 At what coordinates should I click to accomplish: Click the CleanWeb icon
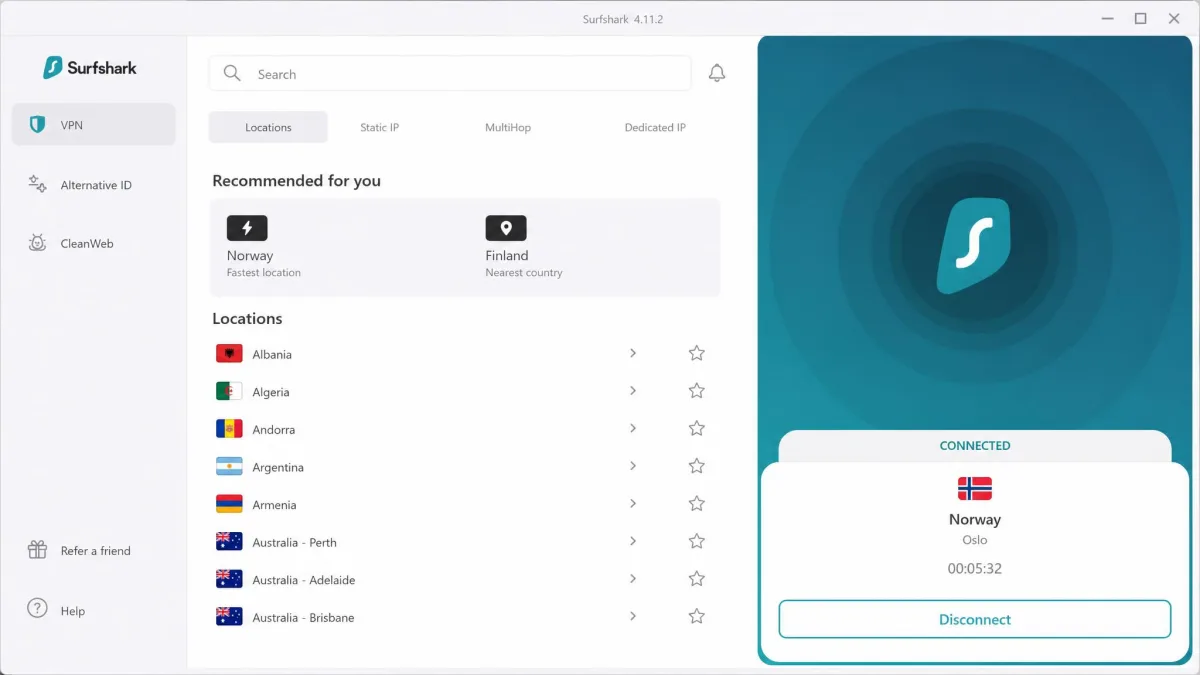pos(38,243)
